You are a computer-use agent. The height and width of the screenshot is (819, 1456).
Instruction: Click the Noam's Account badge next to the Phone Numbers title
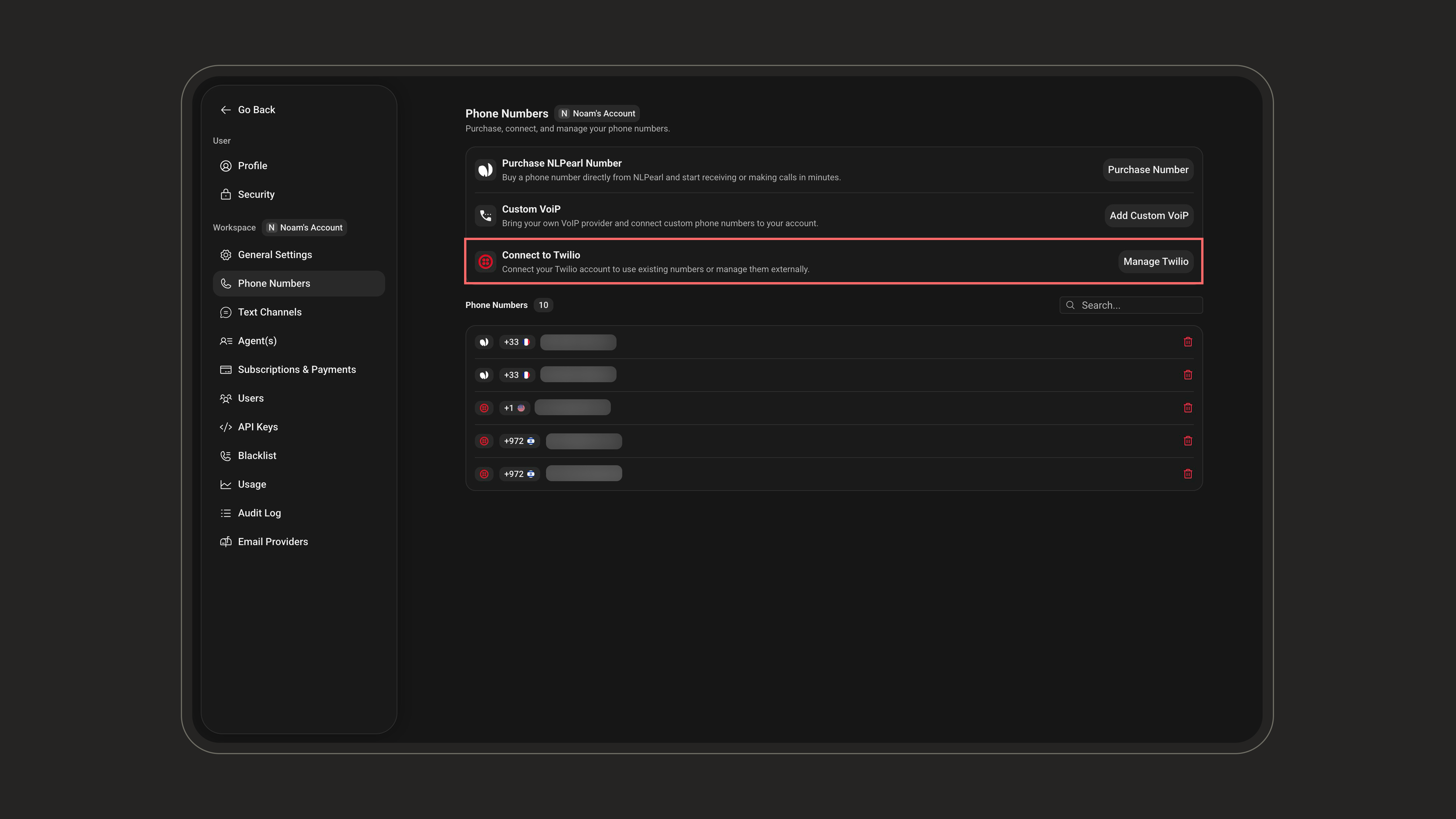coord(597,114)
